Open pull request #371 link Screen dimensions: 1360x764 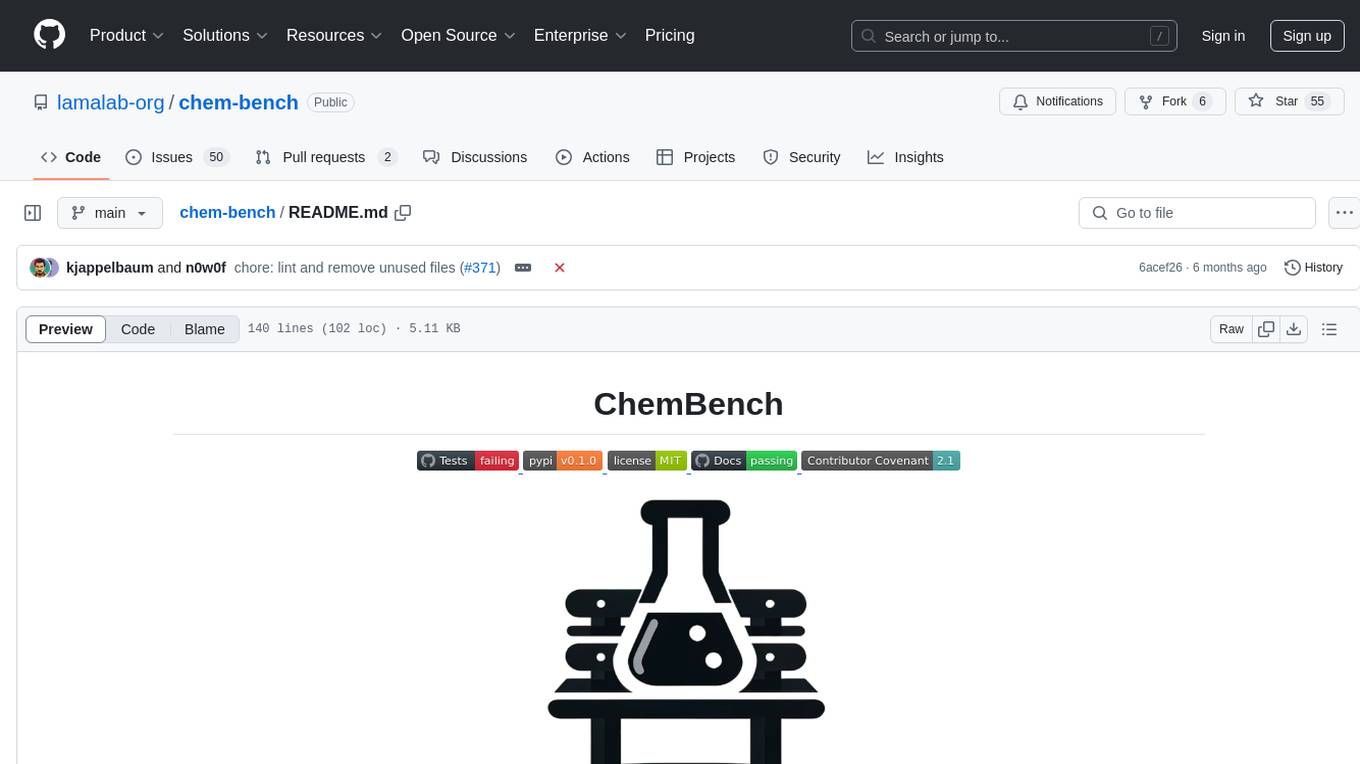pos(479,267)
